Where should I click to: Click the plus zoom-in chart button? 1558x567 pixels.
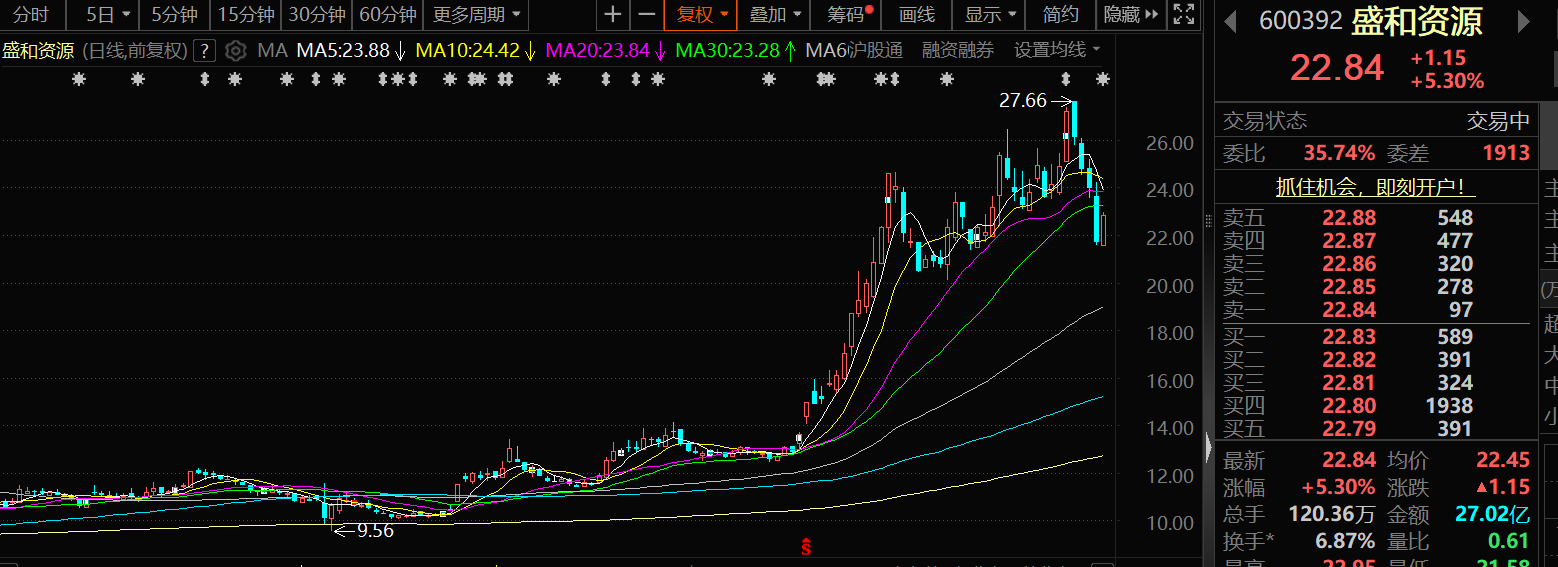pyautogui.click(x=613, y=15)
